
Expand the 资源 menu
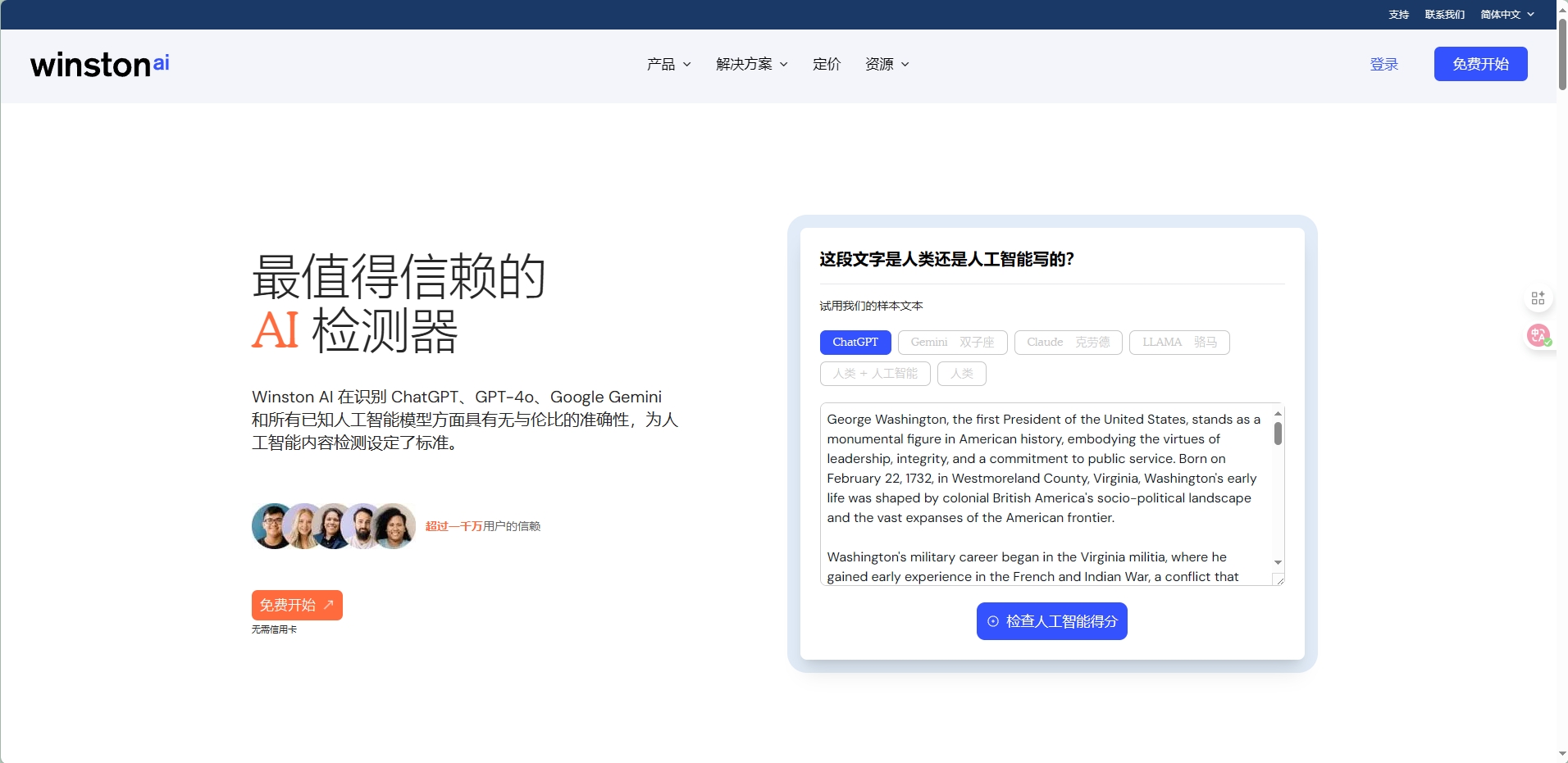click(x=887, y=64)
